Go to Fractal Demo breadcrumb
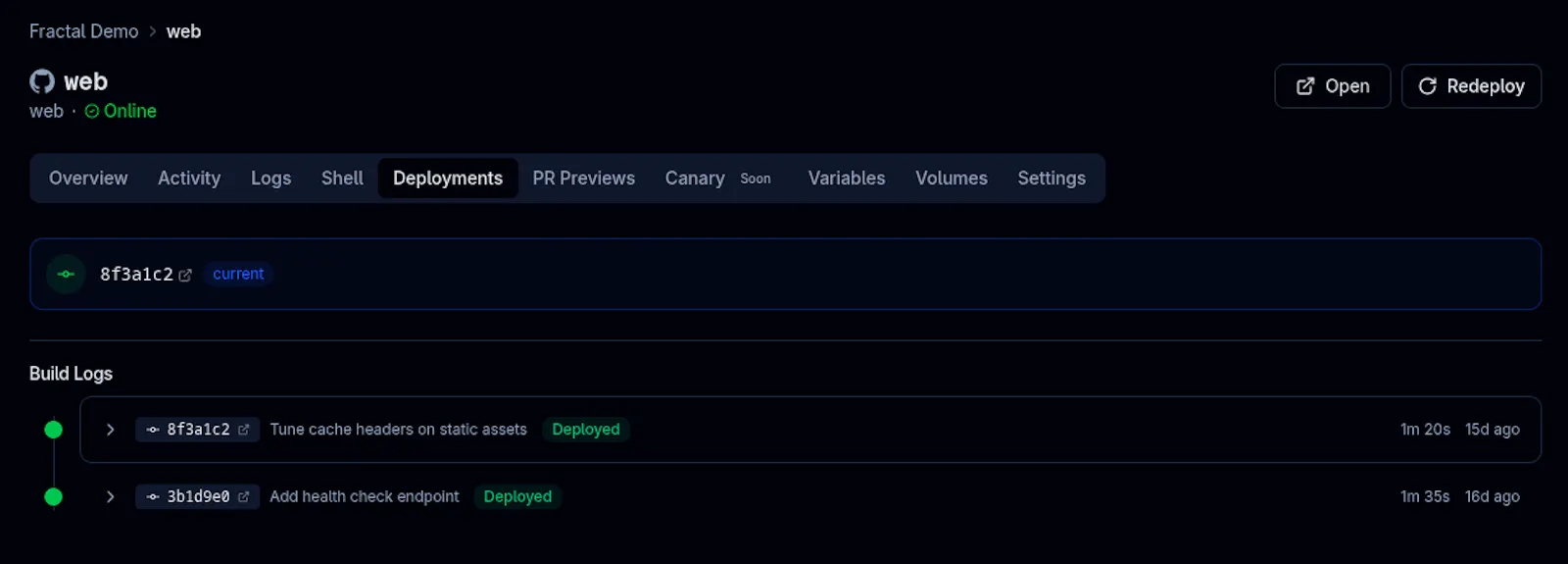 pyautogui.click(x=84, y=31)
